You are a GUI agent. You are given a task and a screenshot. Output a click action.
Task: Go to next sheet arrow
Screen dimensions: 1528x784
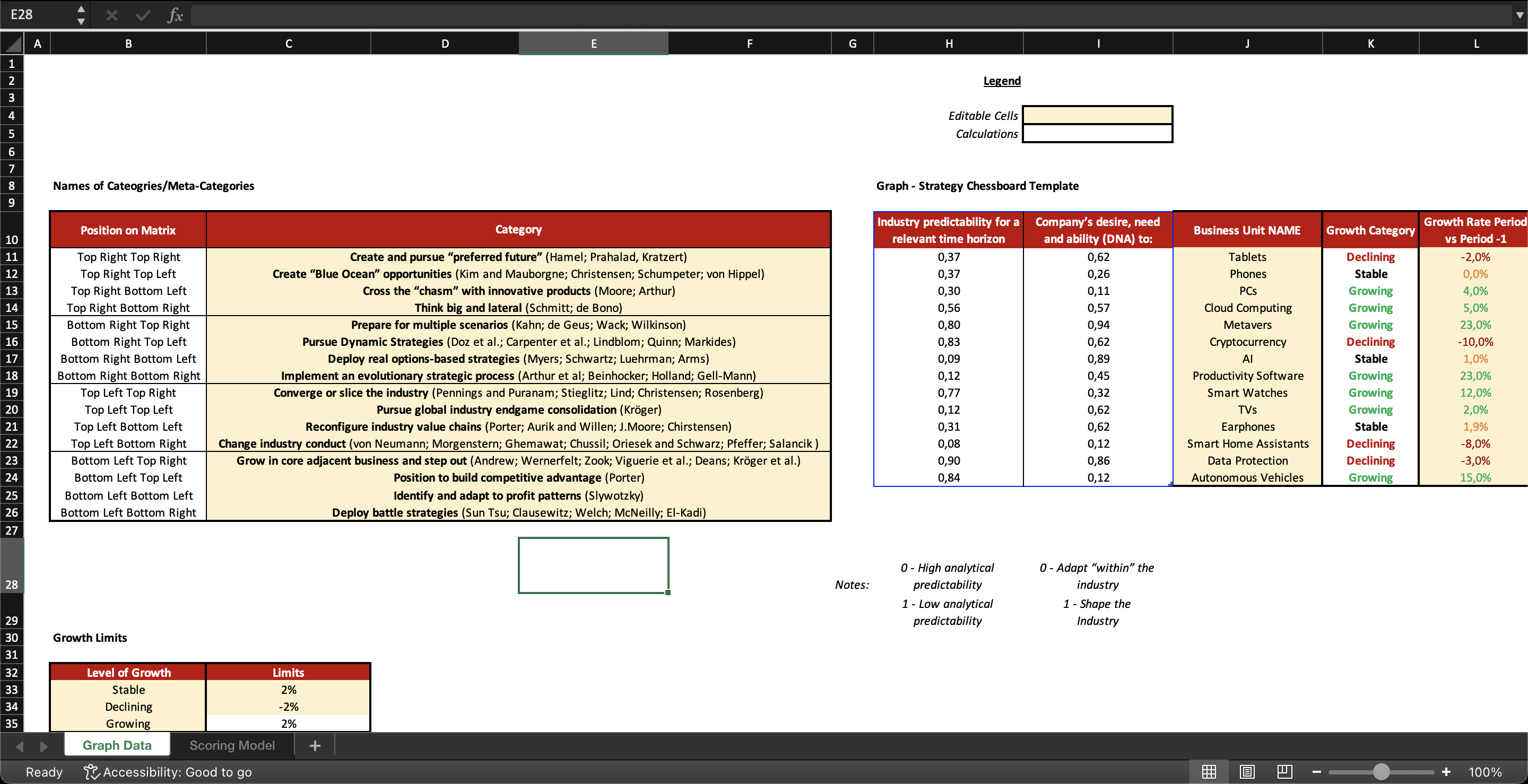(x=44, y=746)
